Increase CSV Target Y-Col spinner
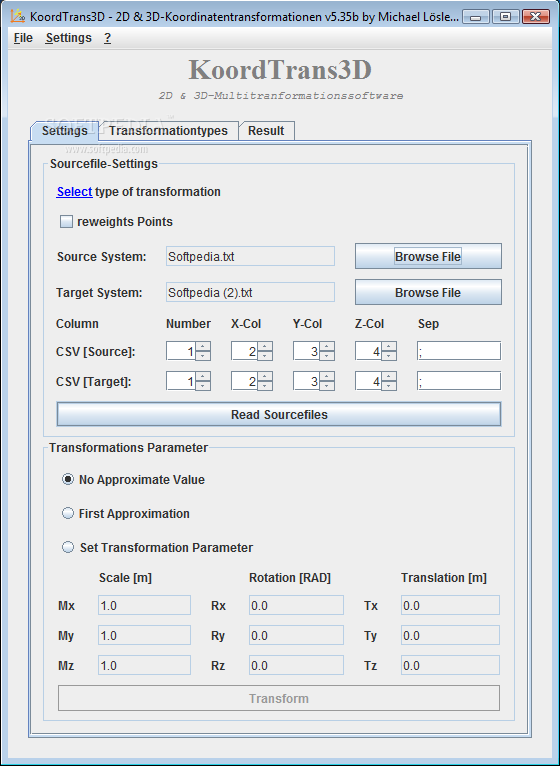This screenshot has width=560, height=766. point(327,376)
